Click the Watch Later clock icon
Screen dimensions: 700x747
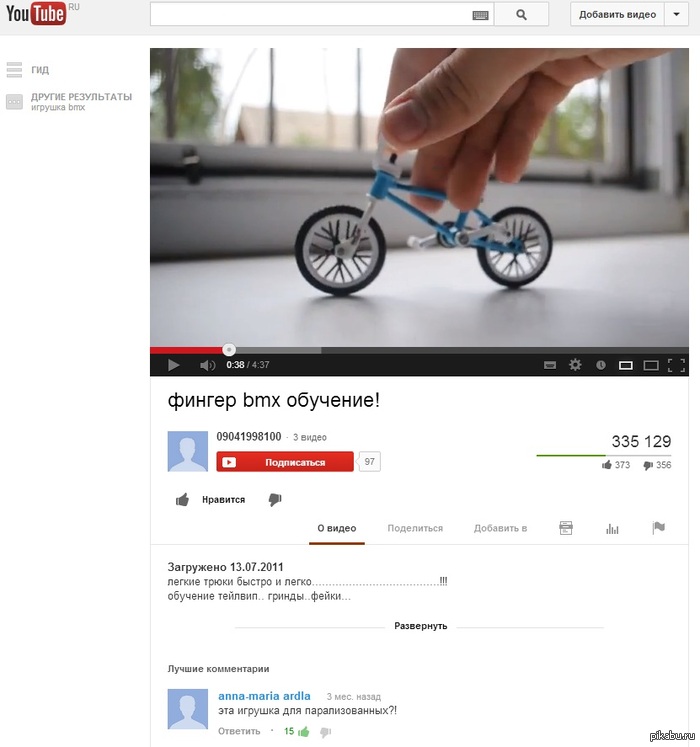point(600,365)
